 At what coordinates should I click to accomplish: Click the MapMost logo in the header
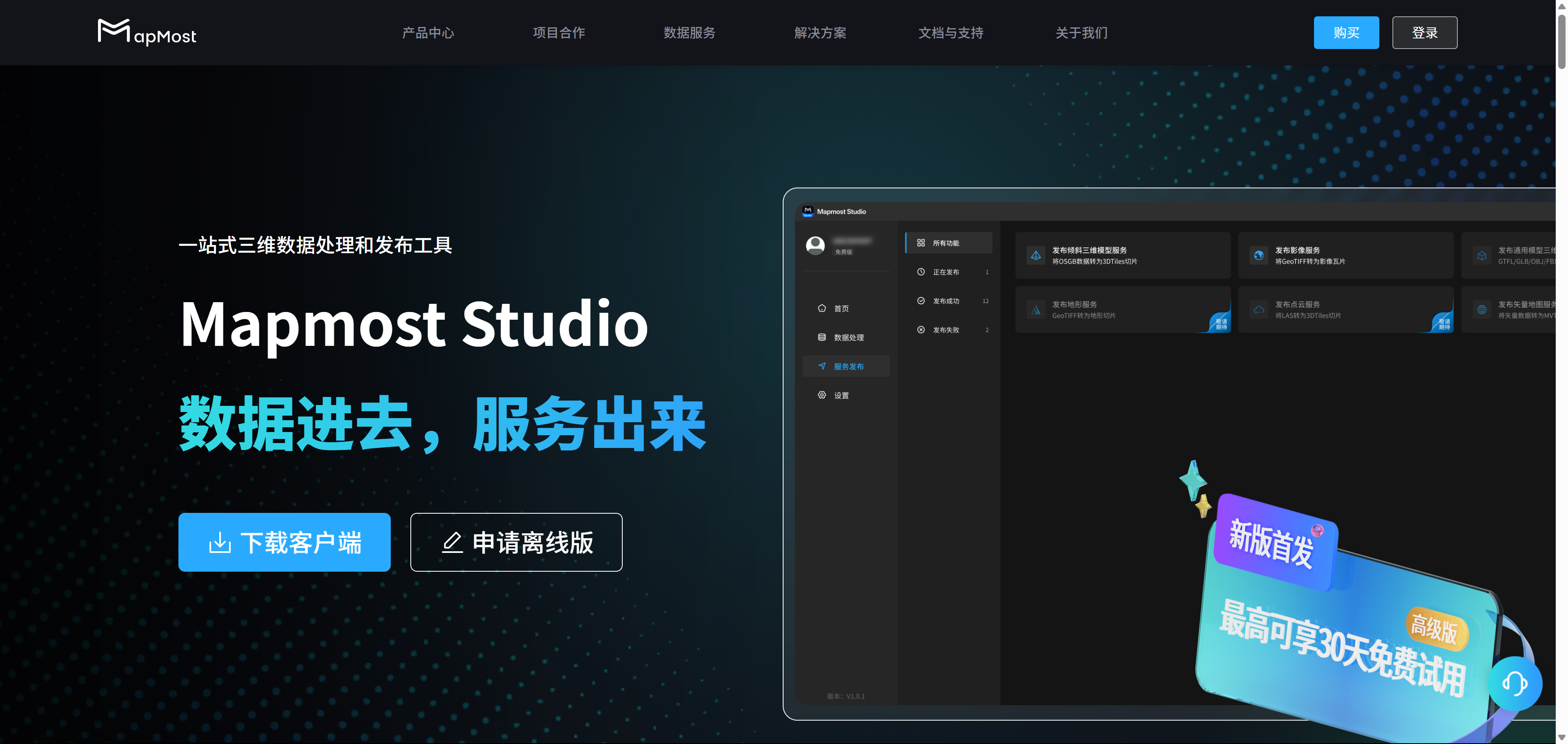click(147, 32)
